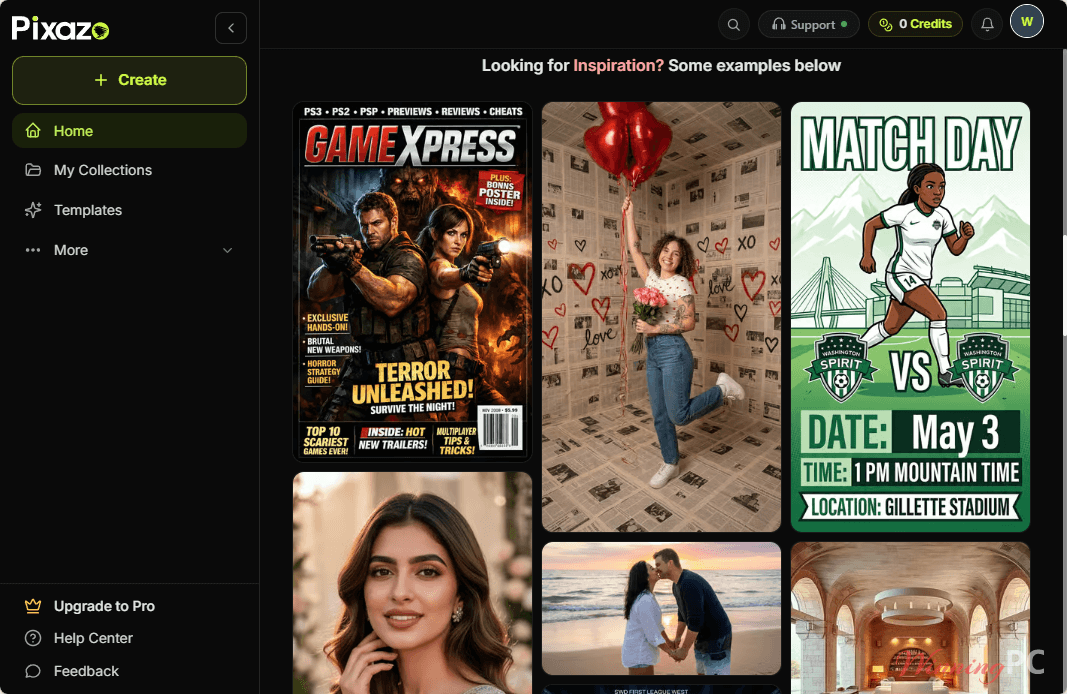1067x694 pixels.
Task: Click the Templates sparkle icon
Action: tap(33, 210)
